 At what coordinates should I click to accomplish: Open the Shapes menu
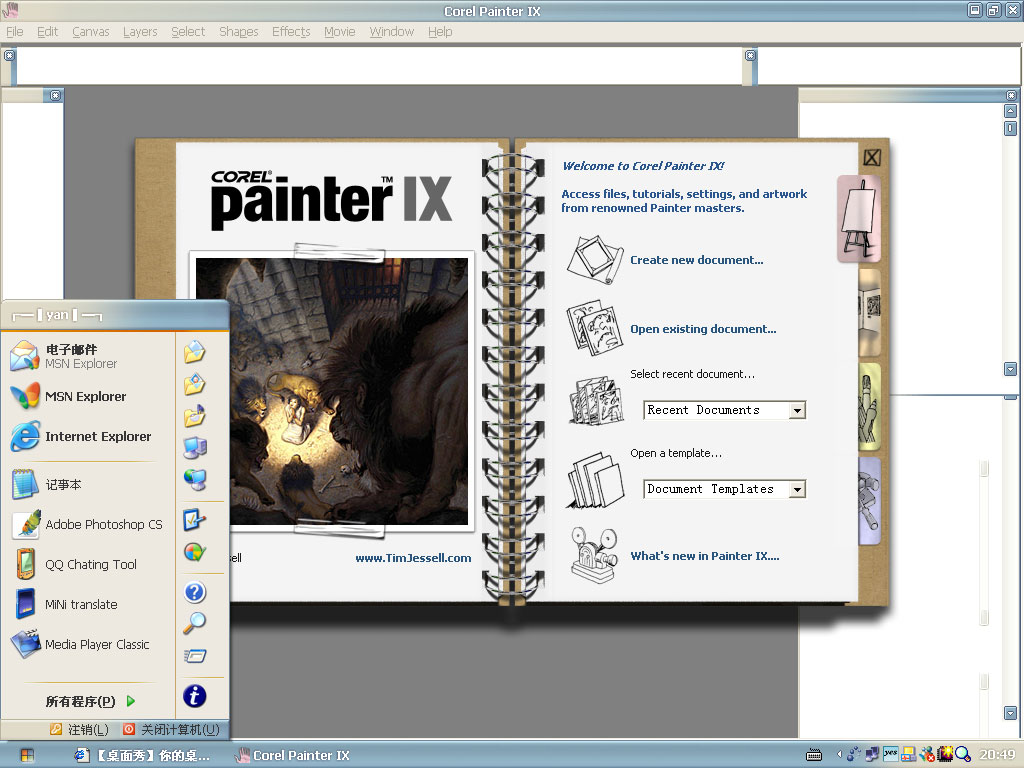pyautogui.click(x=238, y=32)
